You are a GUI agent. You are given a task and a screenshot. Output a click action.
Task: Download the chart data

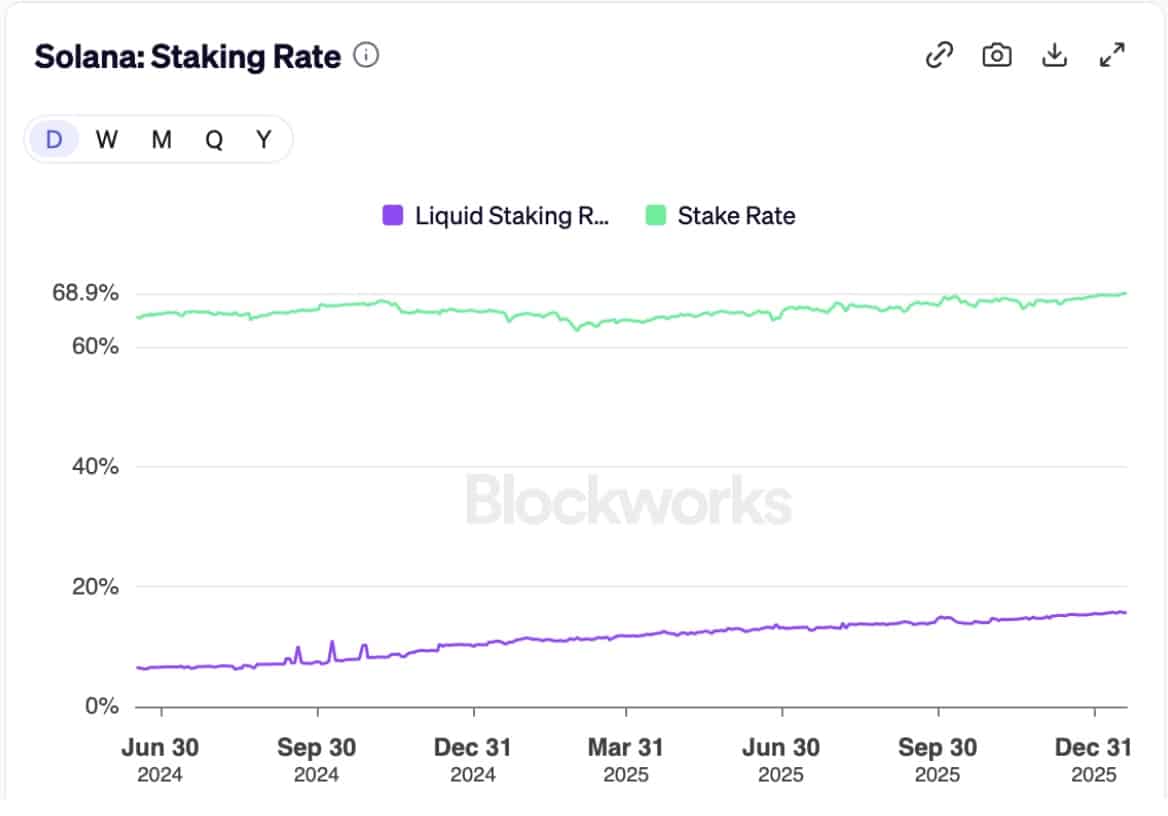pyautogui.click(x=1054, y=56)
